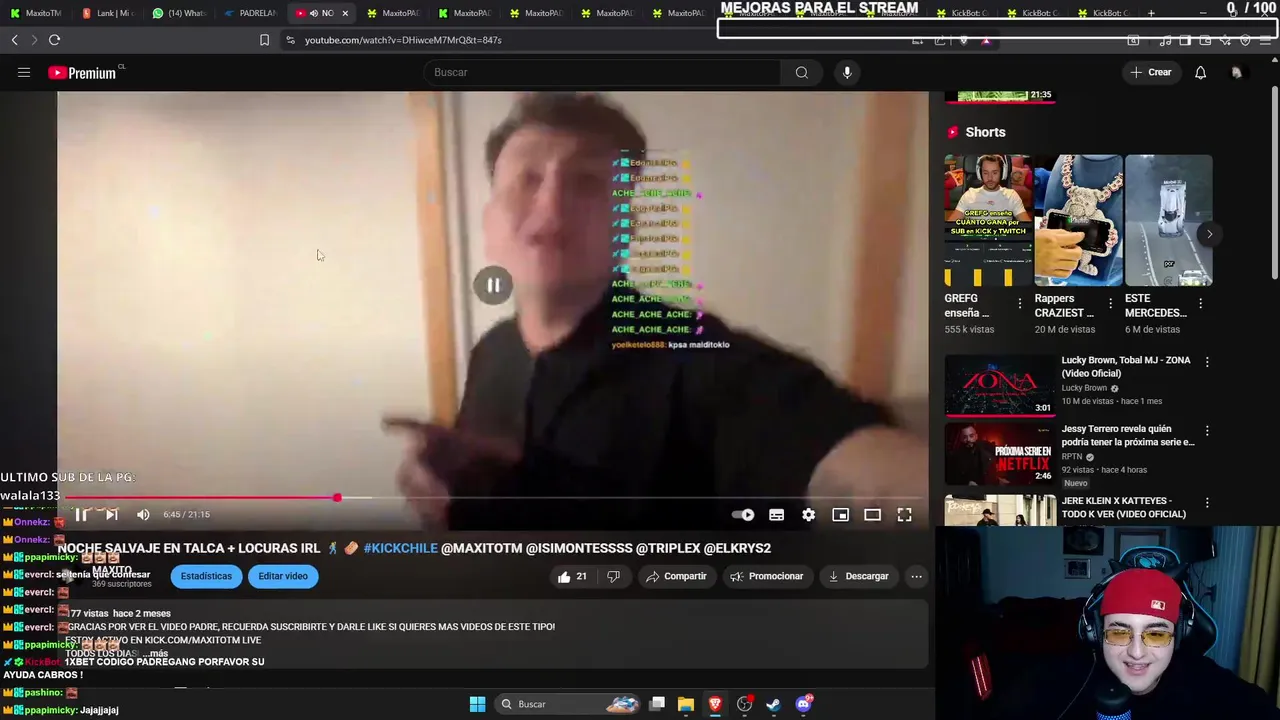1280x720 pixels.
Task: Open the YouTube guide hamburger menu
Action: point(24,72)
